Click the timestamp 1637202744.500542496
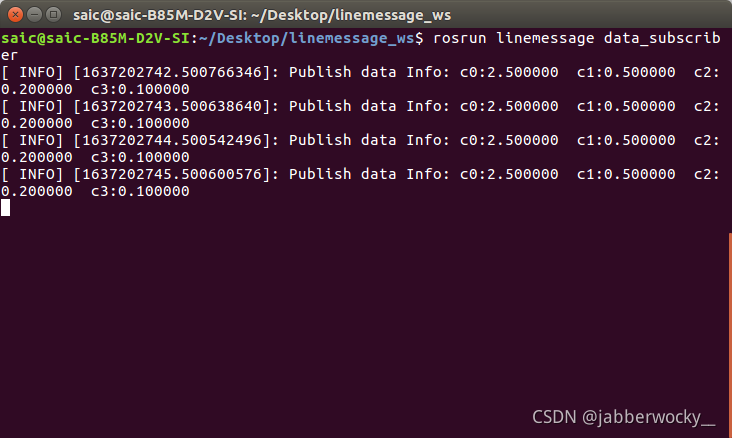Viewport: 732px width, 438px height. 172,140
